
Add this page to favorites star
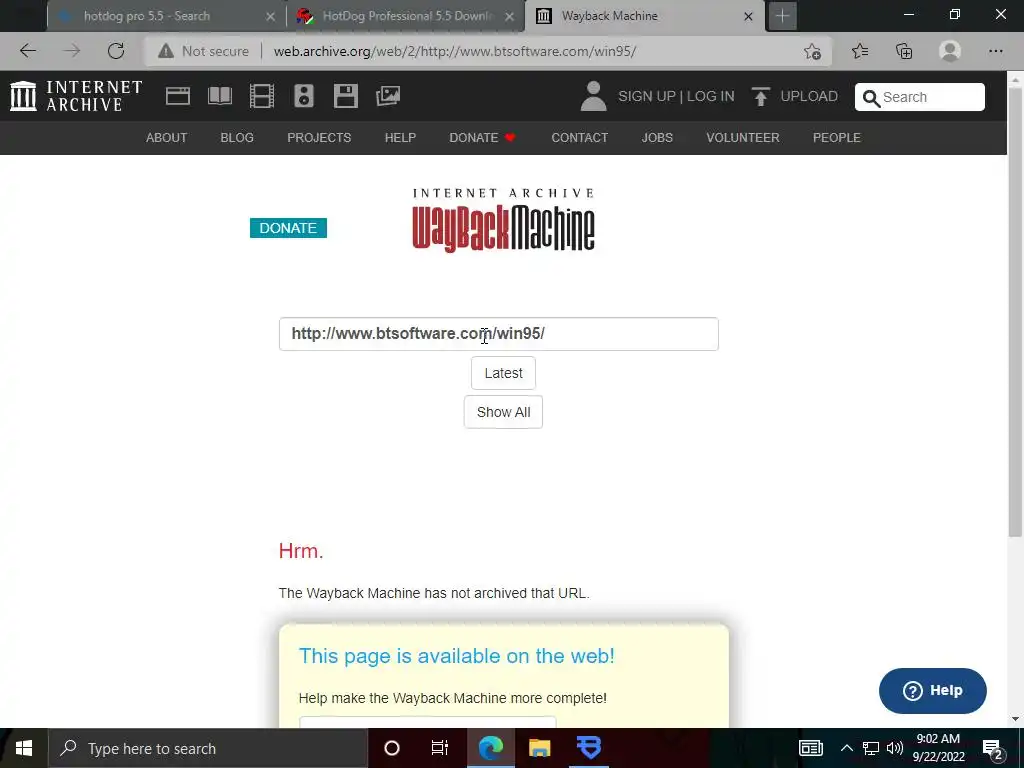pos(812,51)
